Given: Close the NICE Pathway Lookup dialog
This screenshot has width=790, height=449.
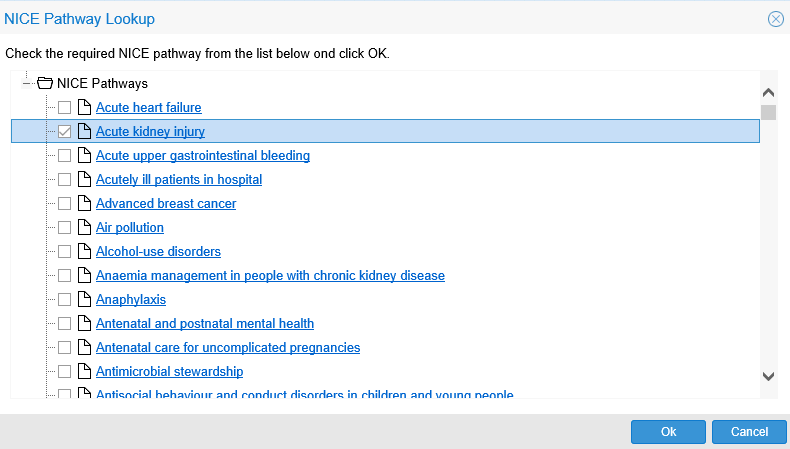Looking at the screenshot, I should (x=775, y=19).
